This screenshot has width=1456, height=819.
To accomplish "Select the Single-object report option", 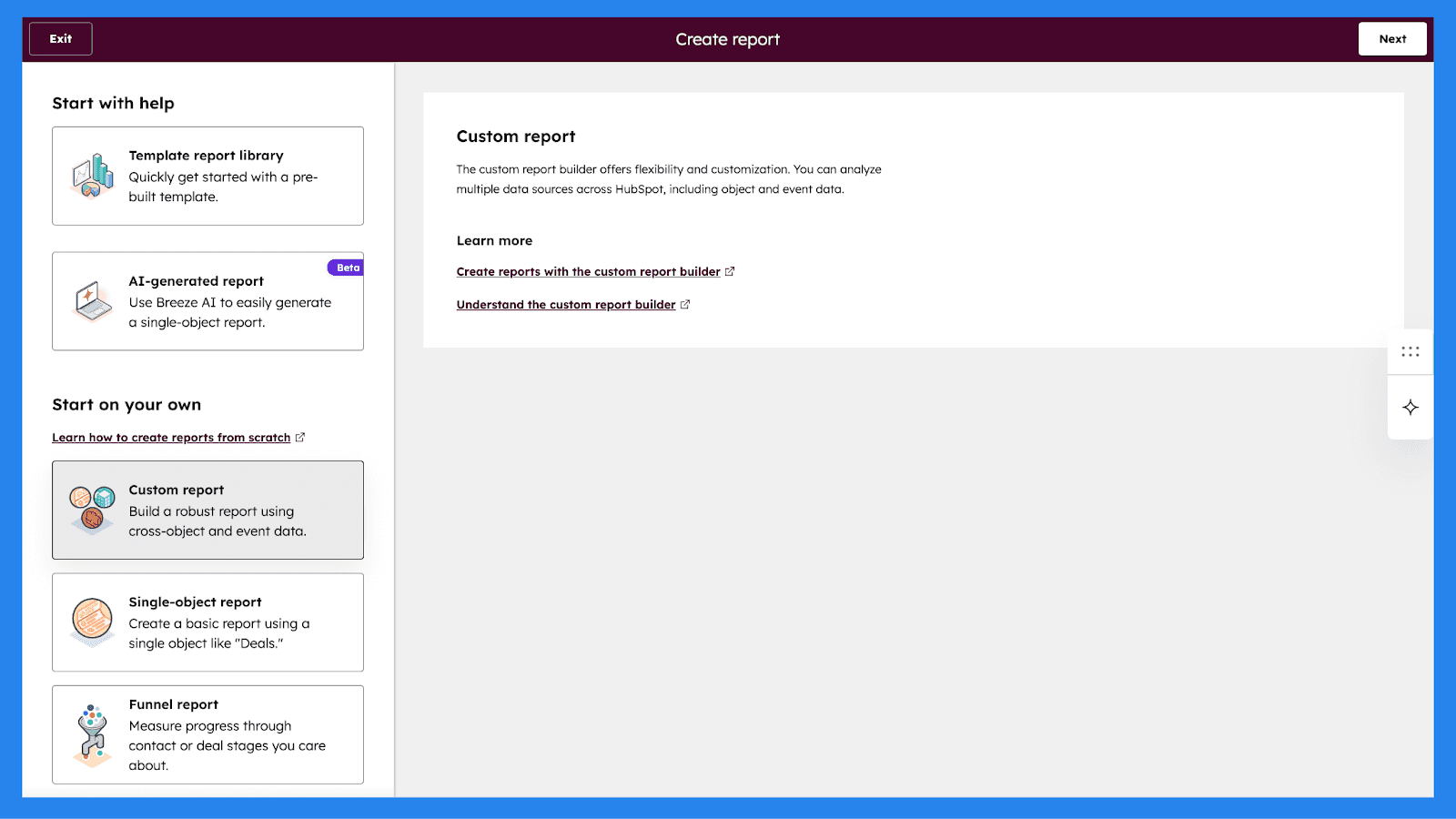I will pos(207,622).
